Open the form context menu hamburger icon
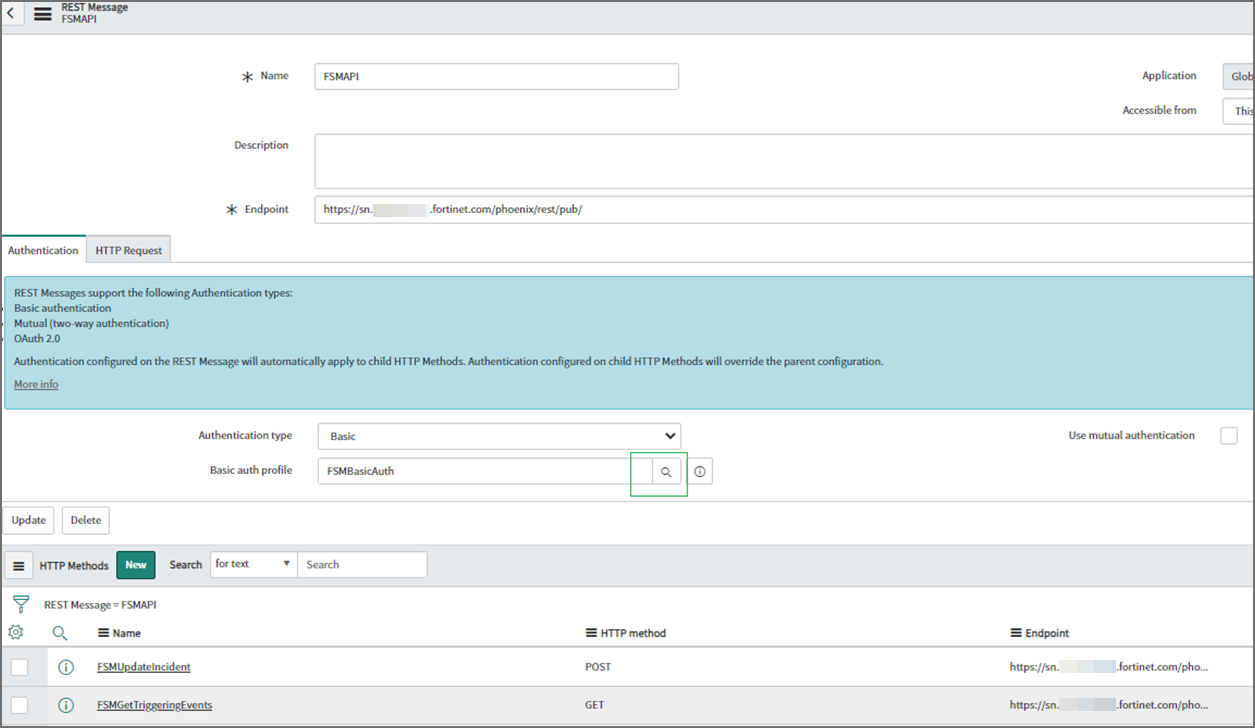Viewport: 1255px width, 728px height. click(43, 15)
